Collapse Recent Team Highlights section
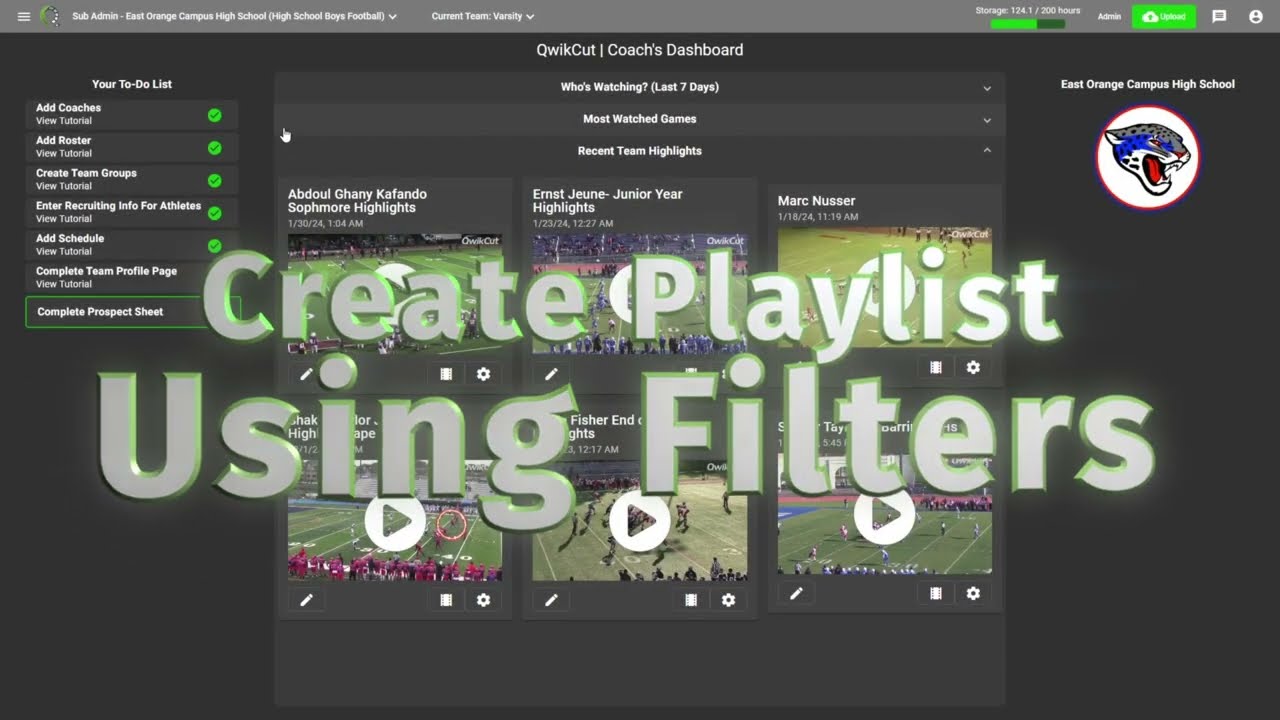1280x720 pixels. (640, 151)
